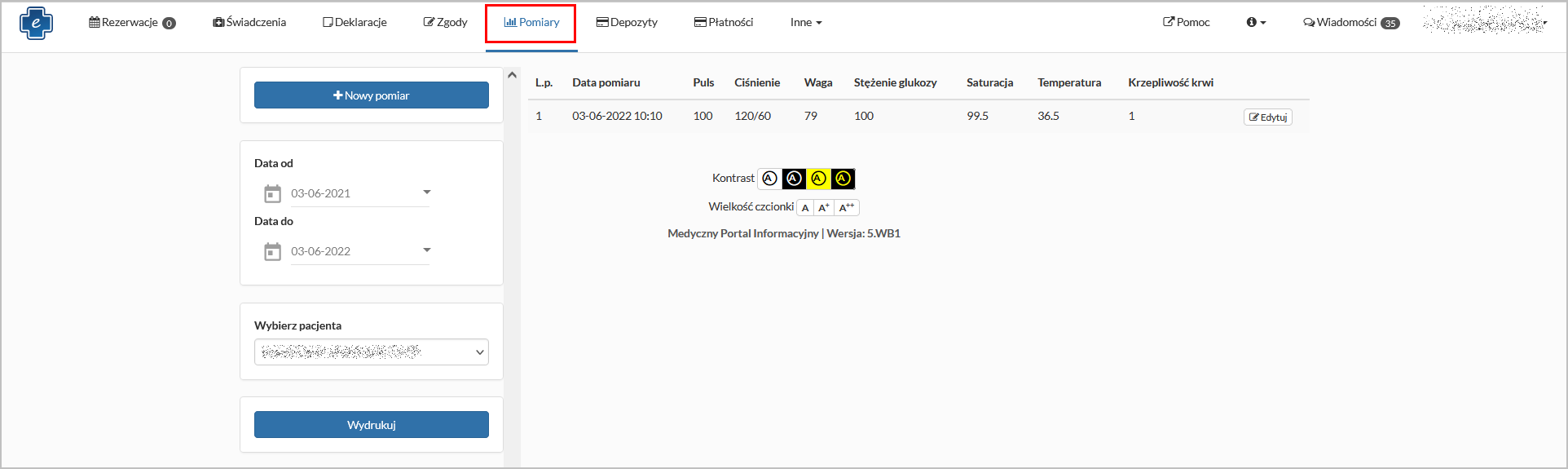1568x469 pixels.
Task: Click the Medyczny Portal Informacyjny version text
Action: coord(784,233)
